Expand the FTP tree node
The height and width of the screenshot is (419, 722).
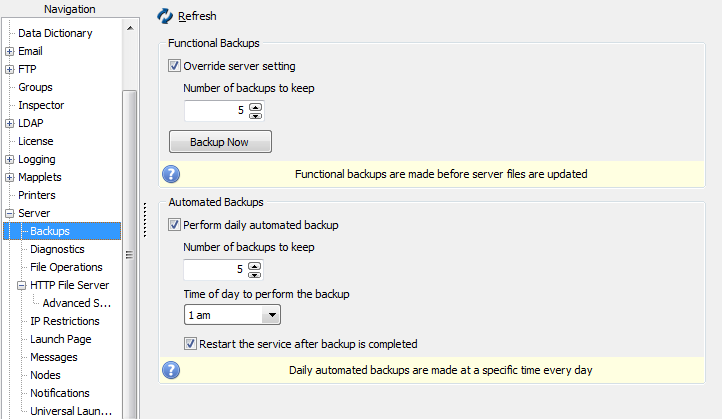[10, 70]
